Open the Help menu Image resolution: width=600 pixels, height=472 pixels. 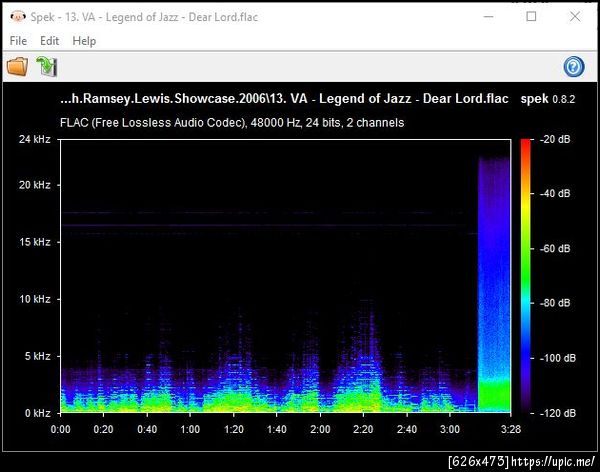84,41
